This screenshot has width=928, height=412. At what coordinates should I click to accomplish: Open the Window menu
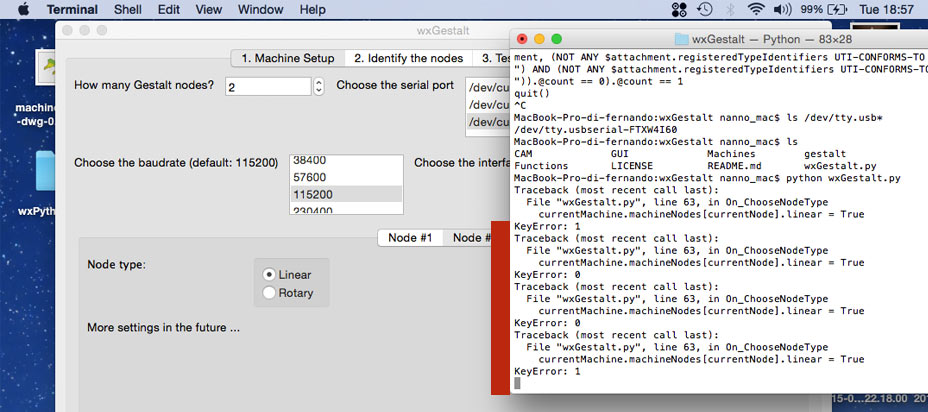(x=260, y=9)
